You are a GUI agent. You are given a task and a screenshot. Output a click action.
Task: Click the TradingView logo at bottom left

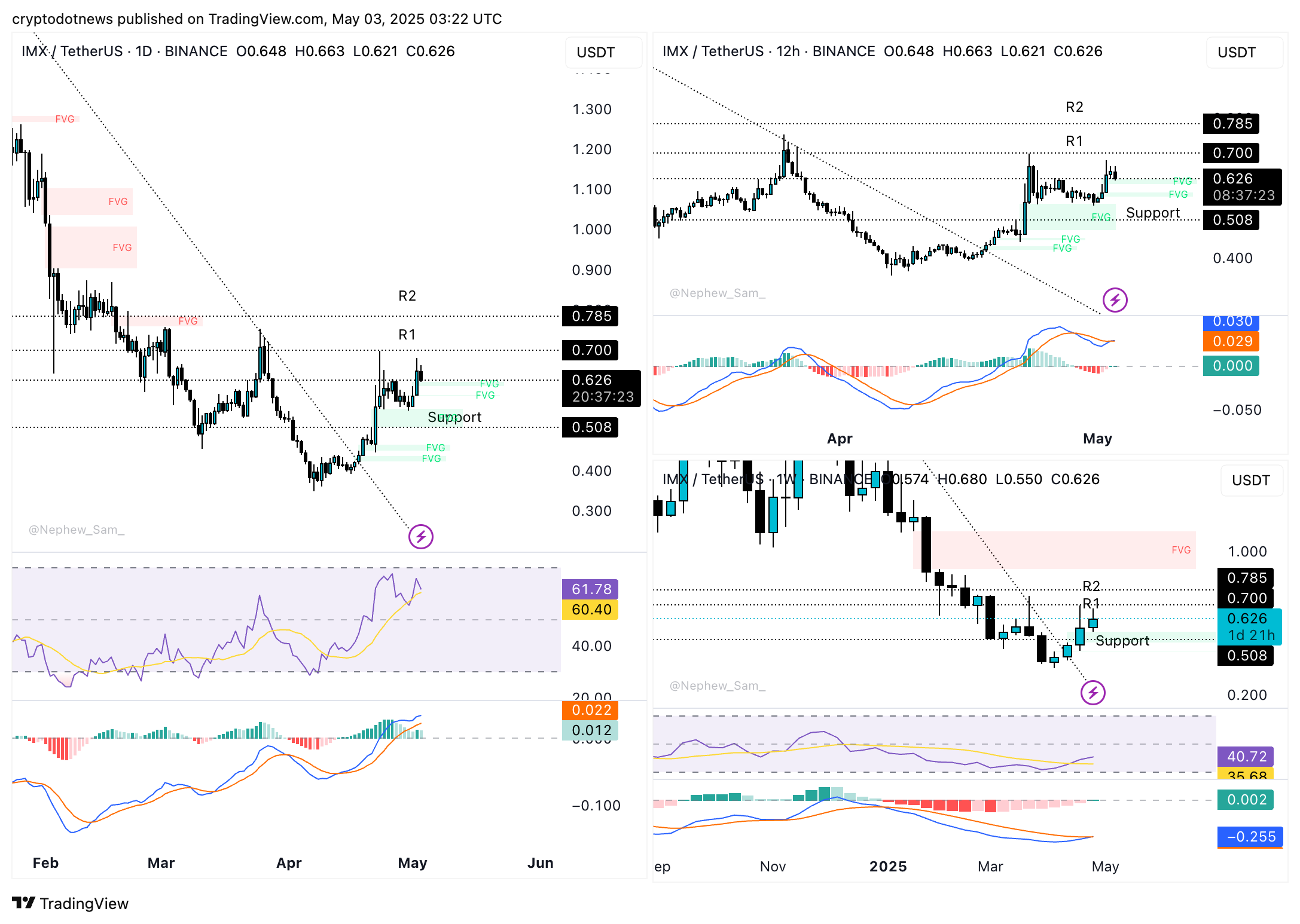(x=70, y=903)
